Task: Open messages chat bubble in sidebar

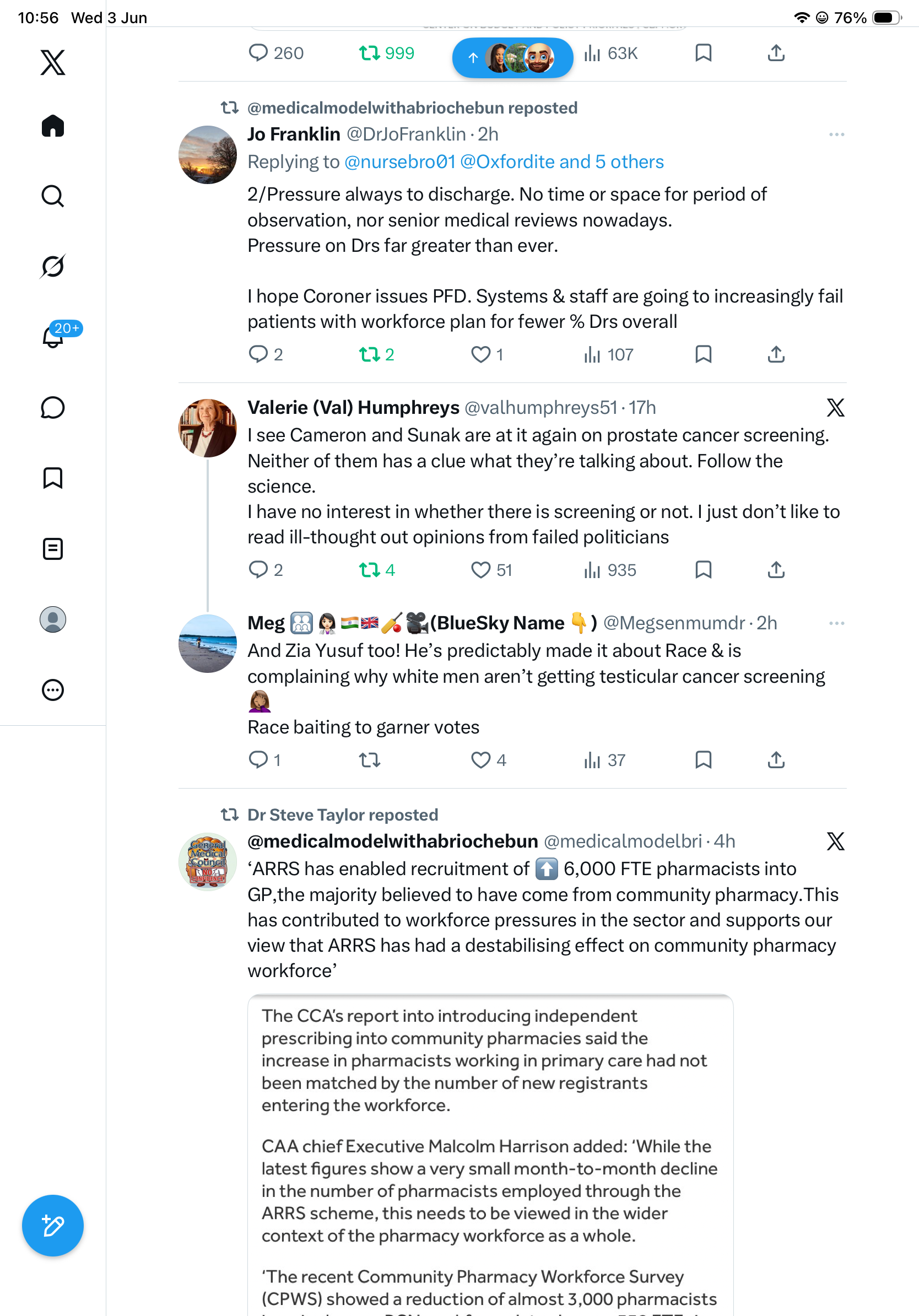Action: (x=53, y=407)
